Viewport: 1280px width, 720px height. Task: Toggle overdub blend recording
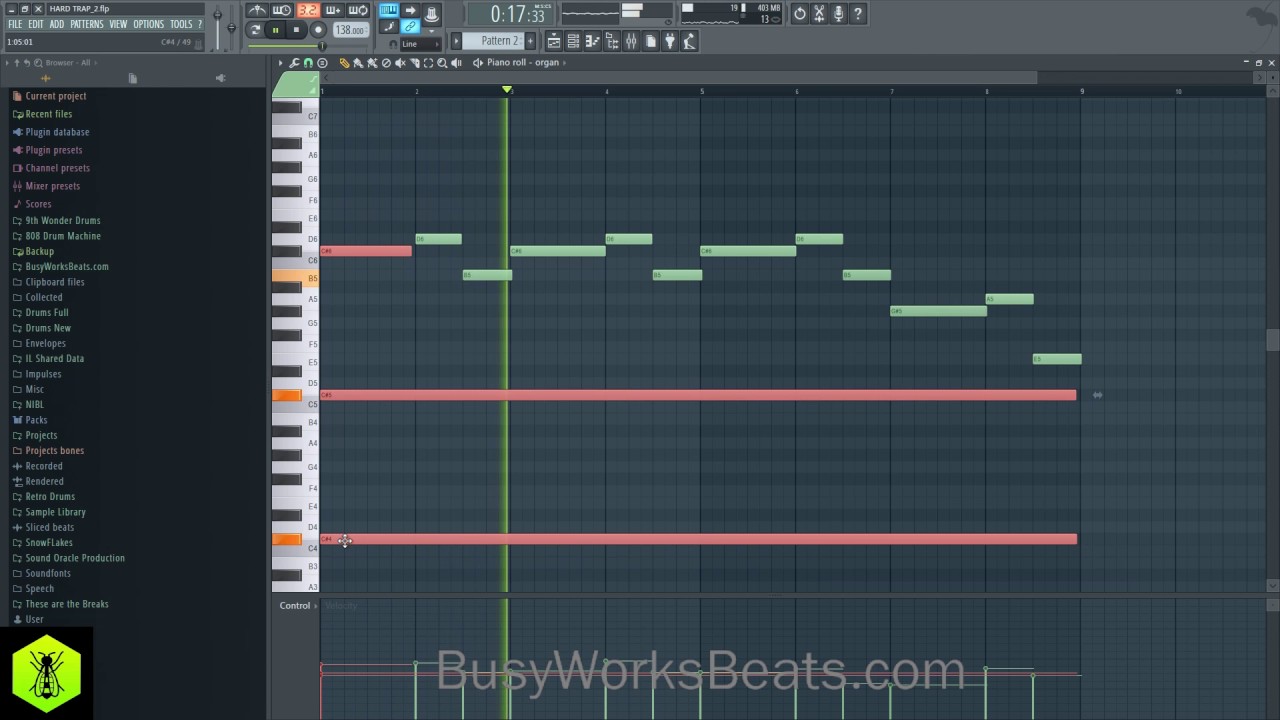click(x=332, y=11)
